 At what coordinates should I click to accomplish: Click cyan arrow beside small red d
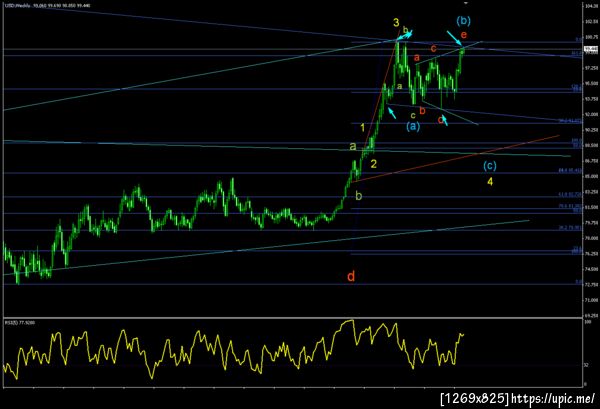[x=444, y=121]
